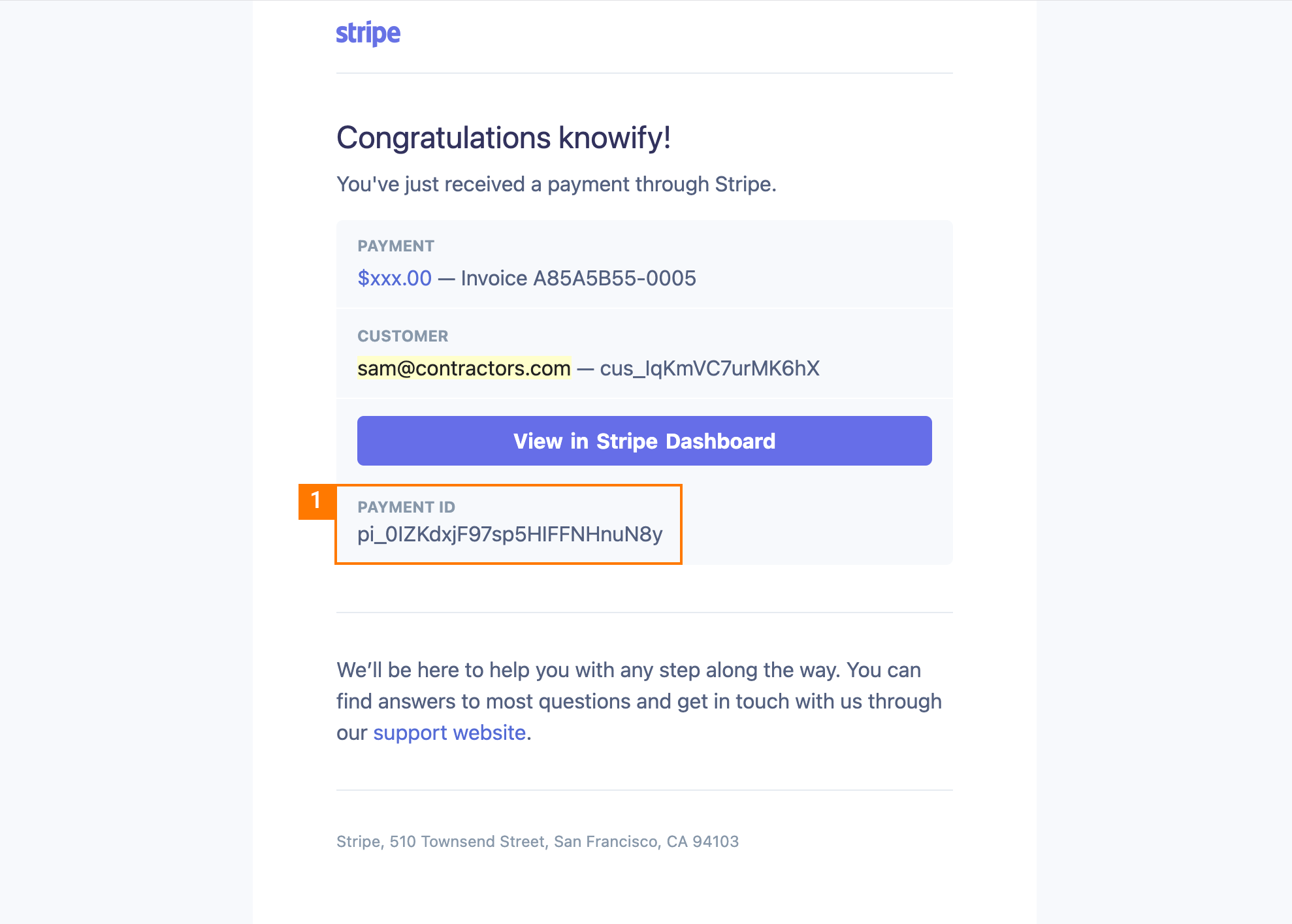Click the PAYMENT section label
The width and height of the screenshot is (1292, 924).
tap(396, 246)
